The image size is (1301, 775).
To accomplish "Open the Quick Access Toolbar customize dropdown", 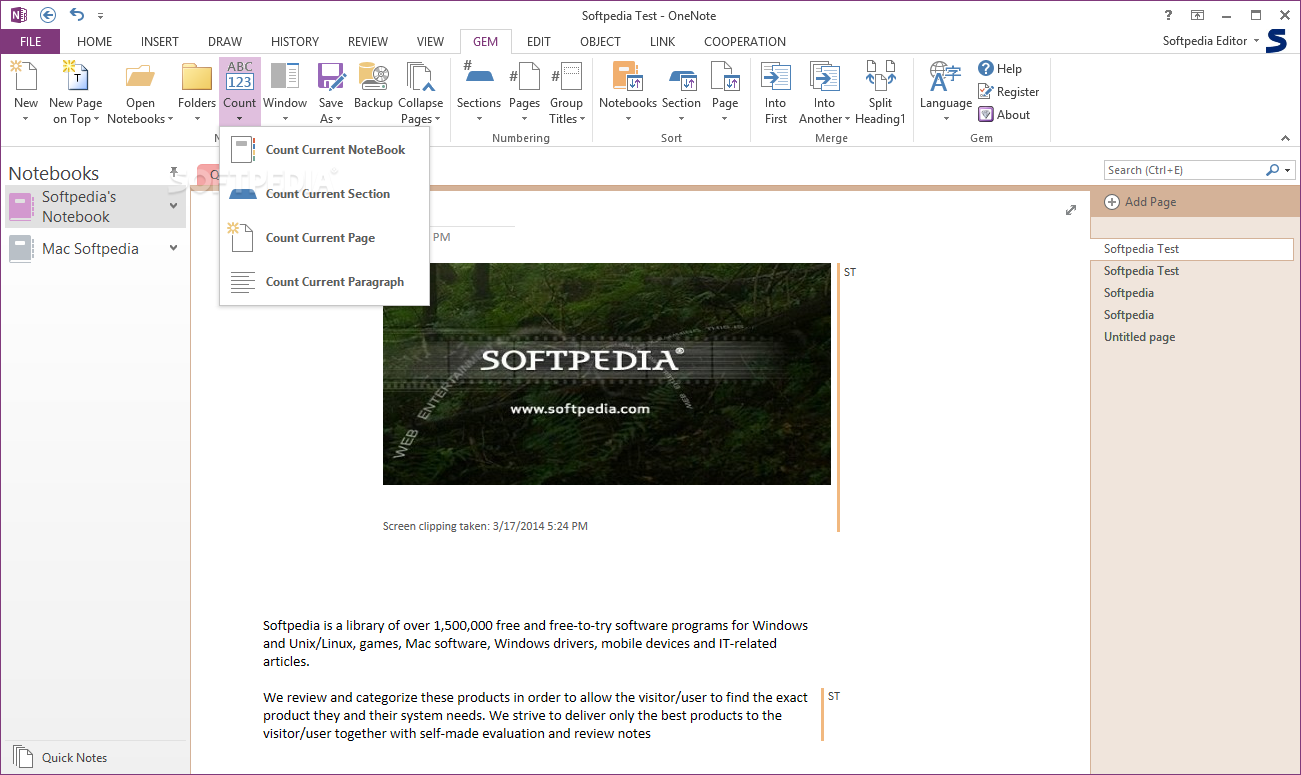I will (x=101, y=16).
